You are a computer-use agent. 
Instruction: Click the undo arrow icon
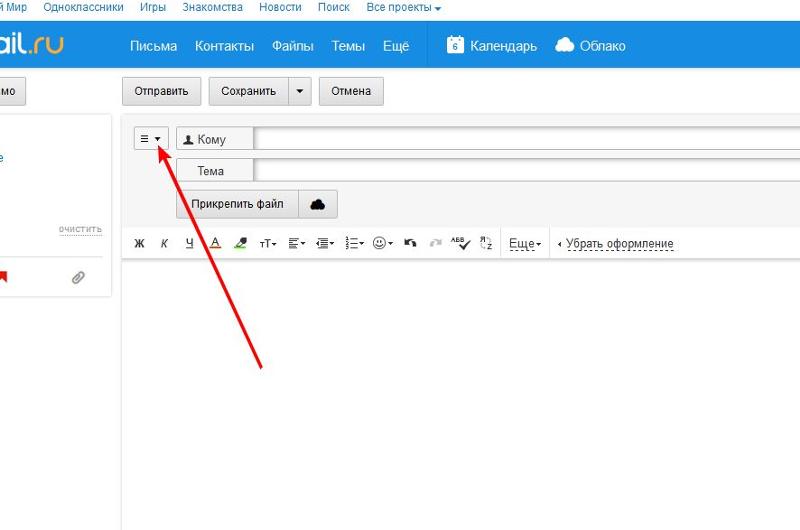[410, 243]
